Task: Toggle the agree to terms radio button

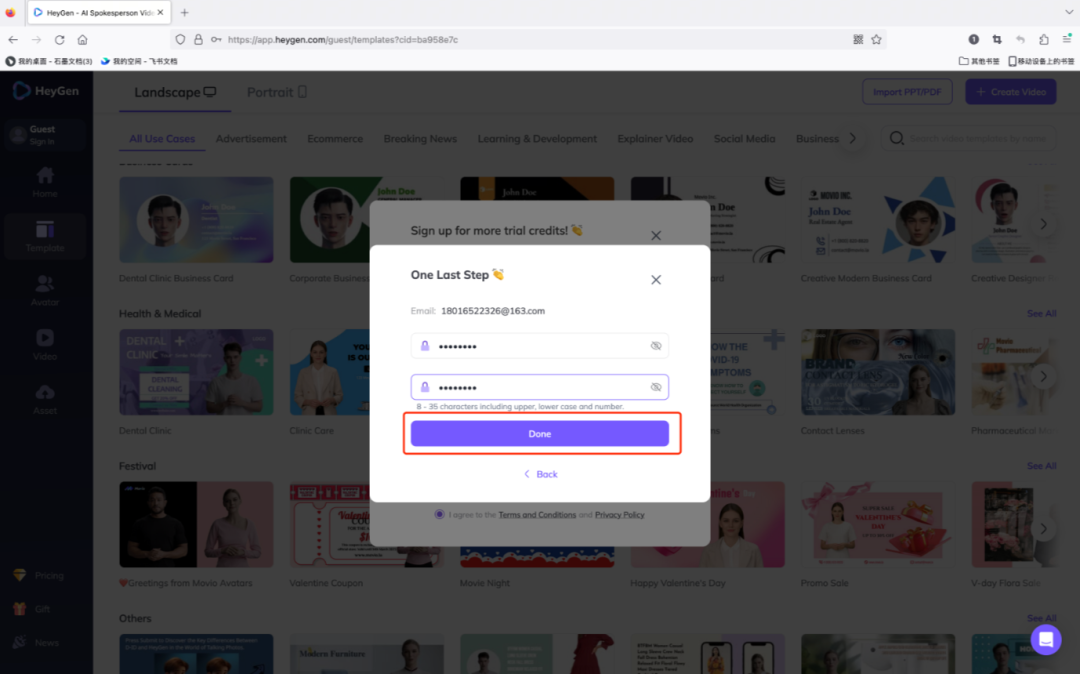Action: (439, 514)
